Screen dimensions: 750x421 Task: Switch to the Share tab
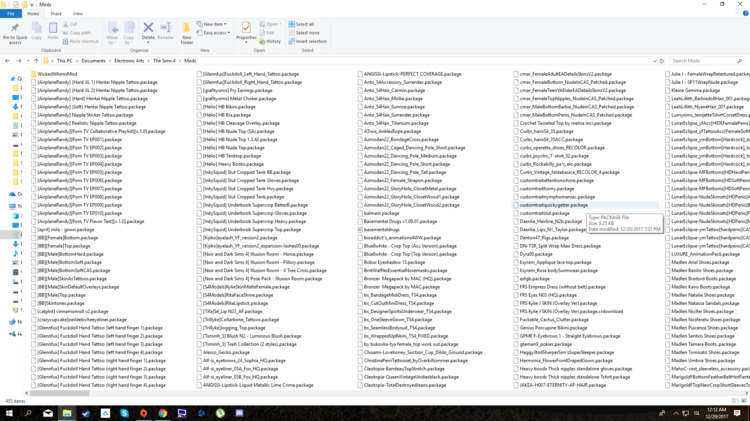click(56, 14)
